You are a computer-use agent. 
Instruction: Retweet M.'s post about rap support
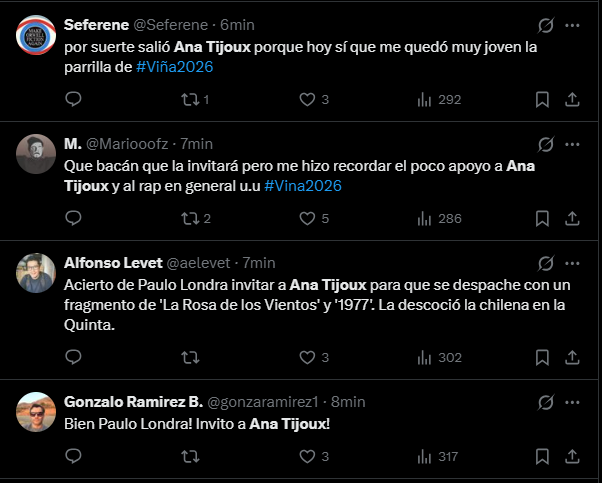point(187,219)
